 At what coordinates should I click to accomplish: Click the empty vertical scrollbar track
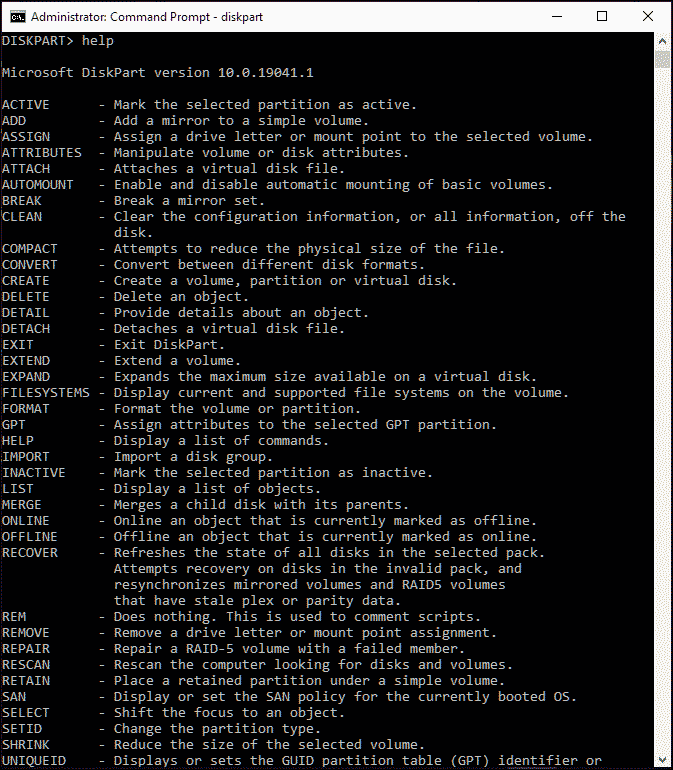(662, 410)
